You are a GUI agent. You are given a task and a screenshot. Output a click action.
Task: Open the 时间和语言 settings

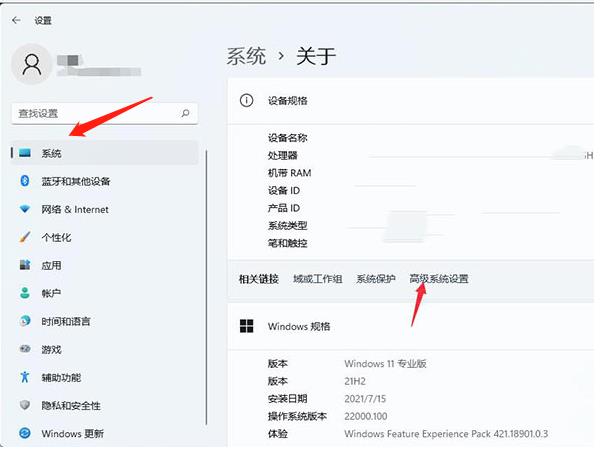pos(66,321)
